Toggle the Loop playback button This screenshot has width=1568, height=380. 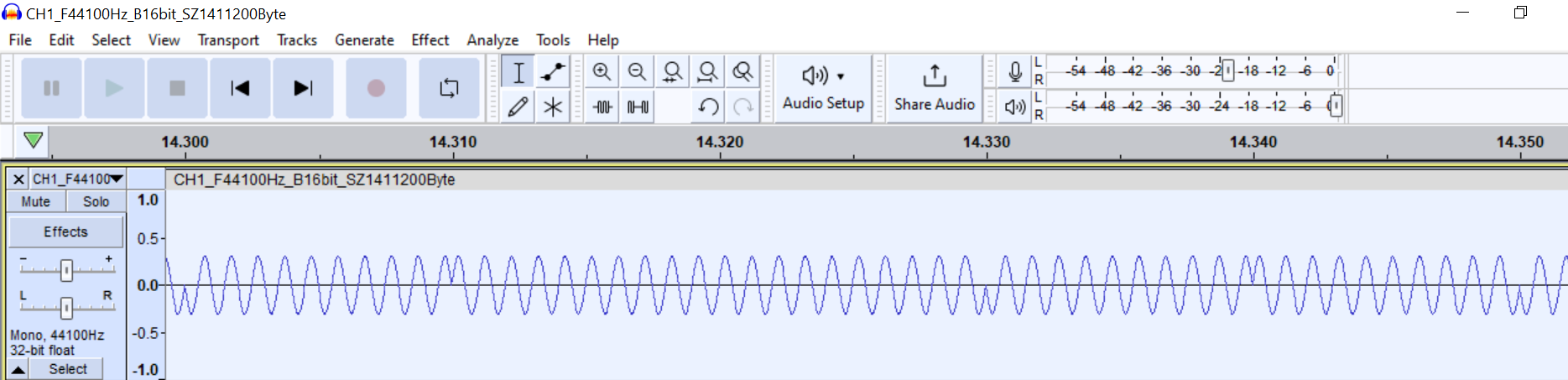click(x=449, y=88)
